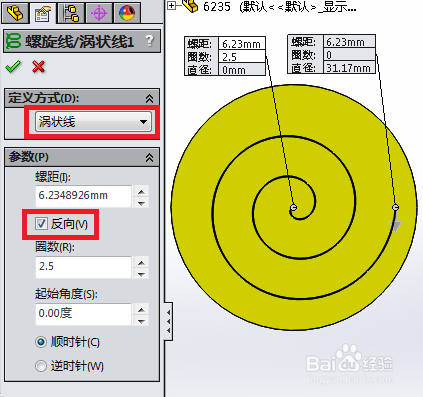
Task: Click the 起始角度 start angle field
Action: 83,314
